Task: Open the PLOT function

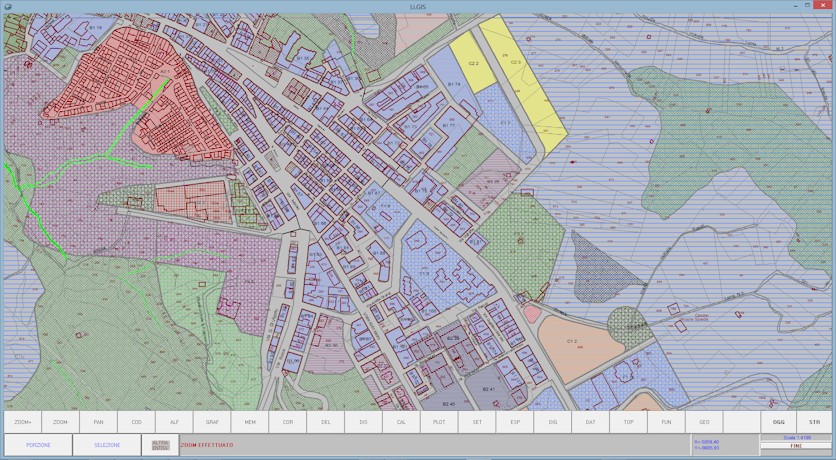Action: 439,422
